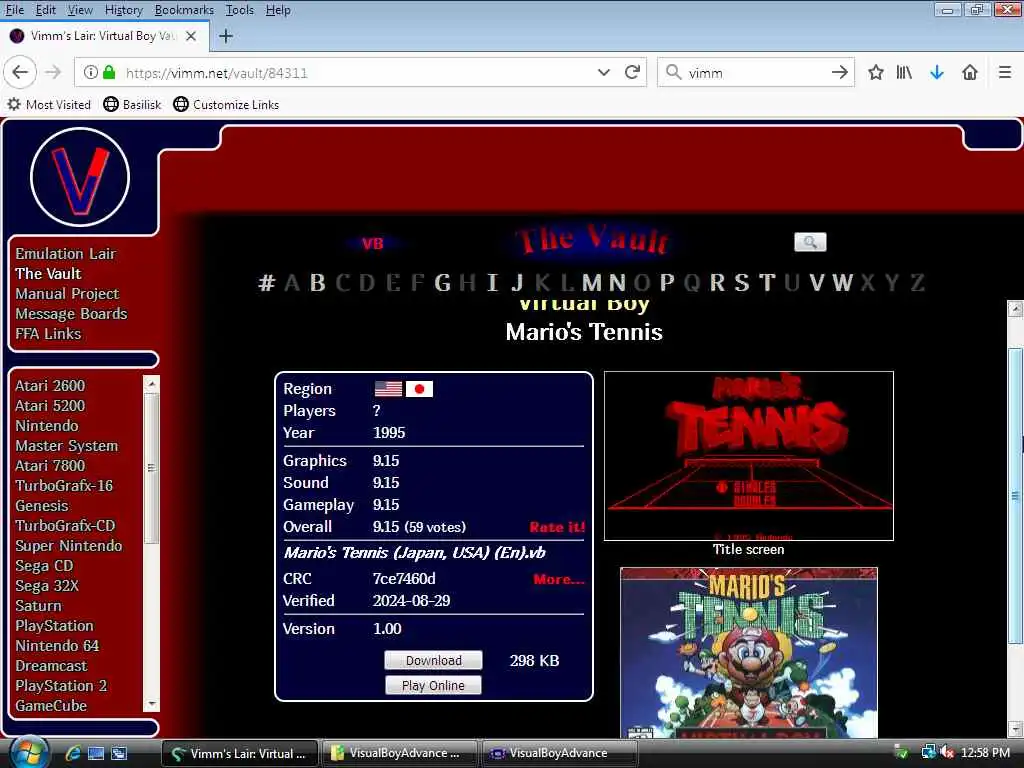Click the browser back arrow button

20,72
